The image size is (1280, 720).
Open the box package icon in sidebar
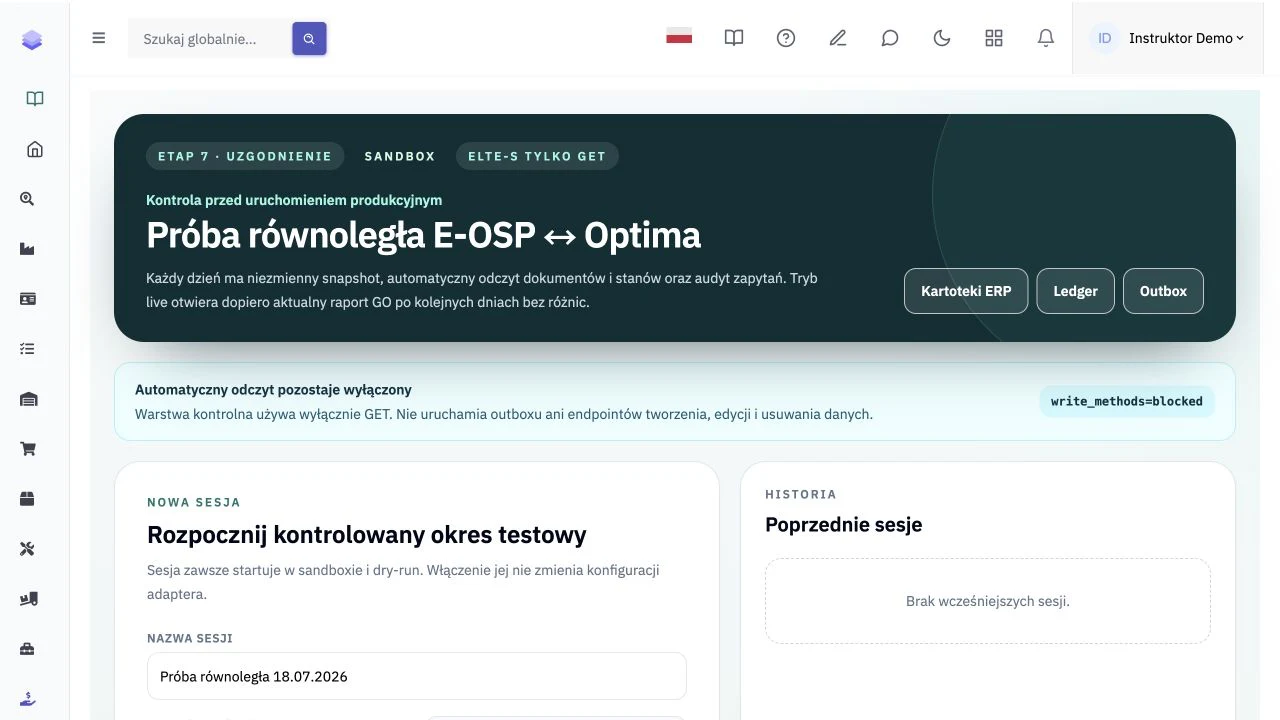[x=28, y=499]
